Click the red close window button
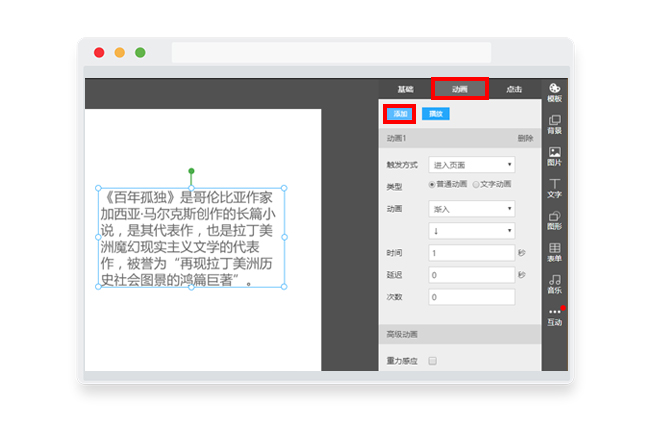Screen dimensions: 660x430 [99, 53]
